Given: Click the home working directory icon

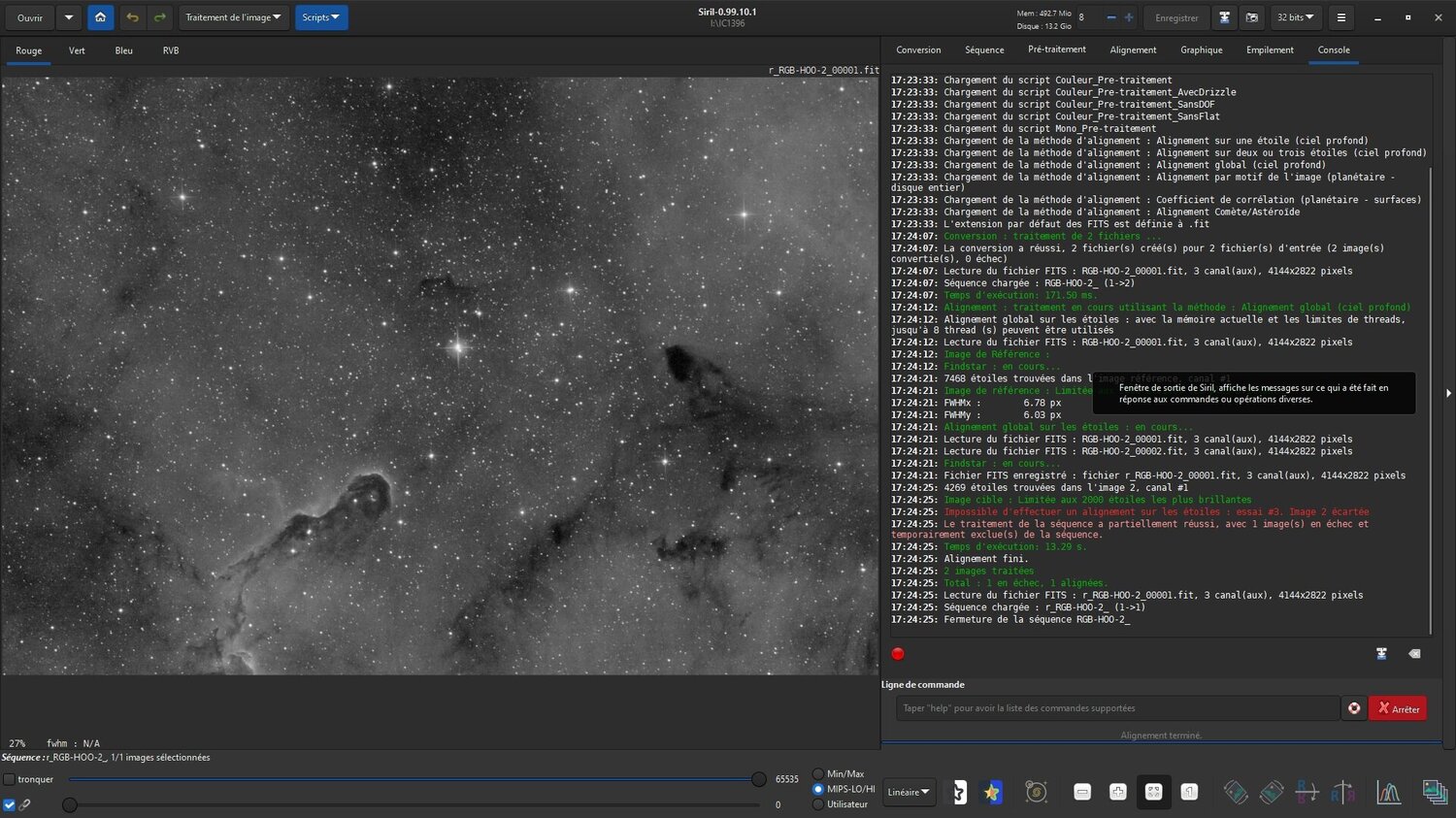Looking at the screenshot, I should pyautogui.click(x=100, y=17).
